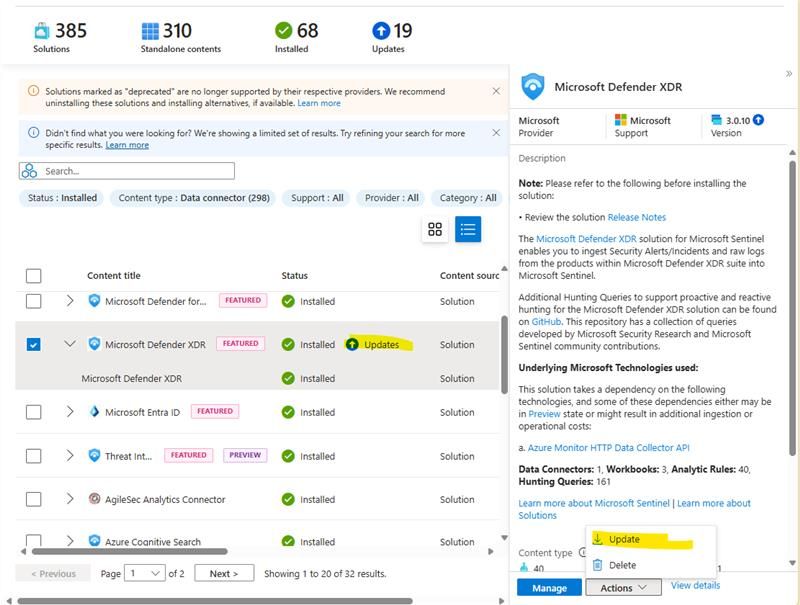Click the details pane vertical scrollbar
This screenshot has width=800, height=605.
(x=792, y=308)
